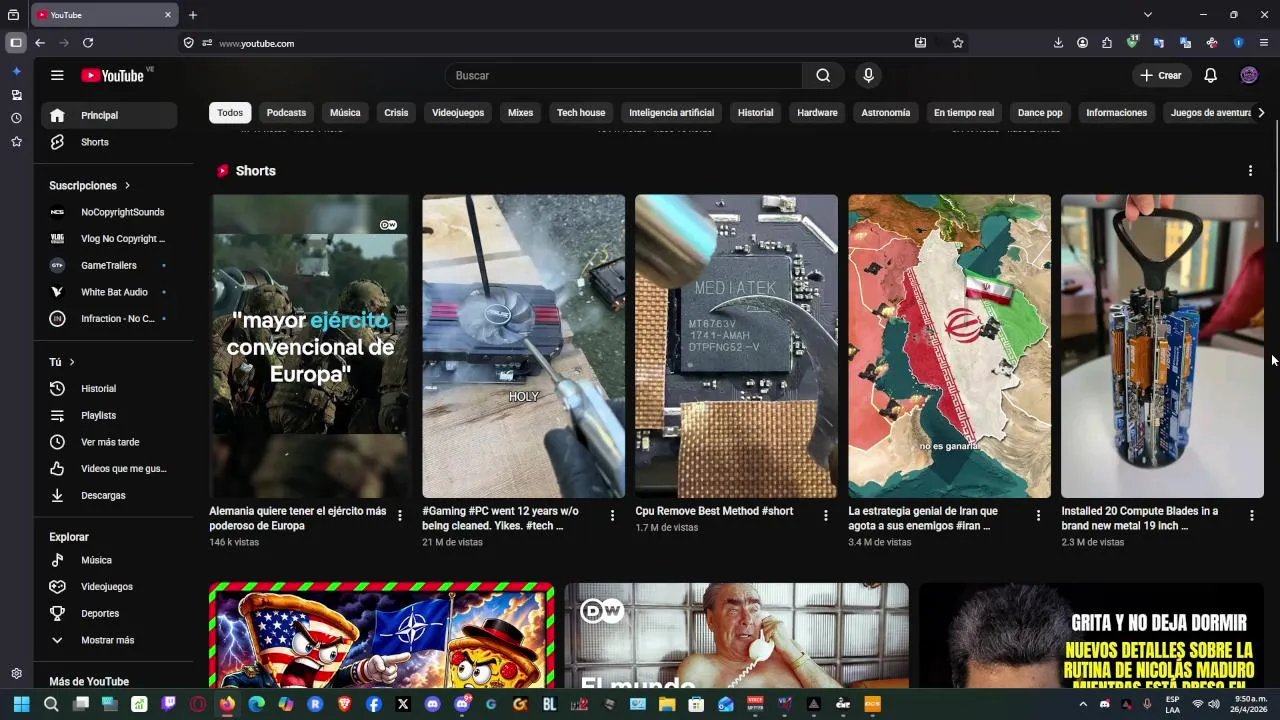Open the Infraction - No C... subscription
This screenshot has width=1280, height=720.
coord(109,319)
